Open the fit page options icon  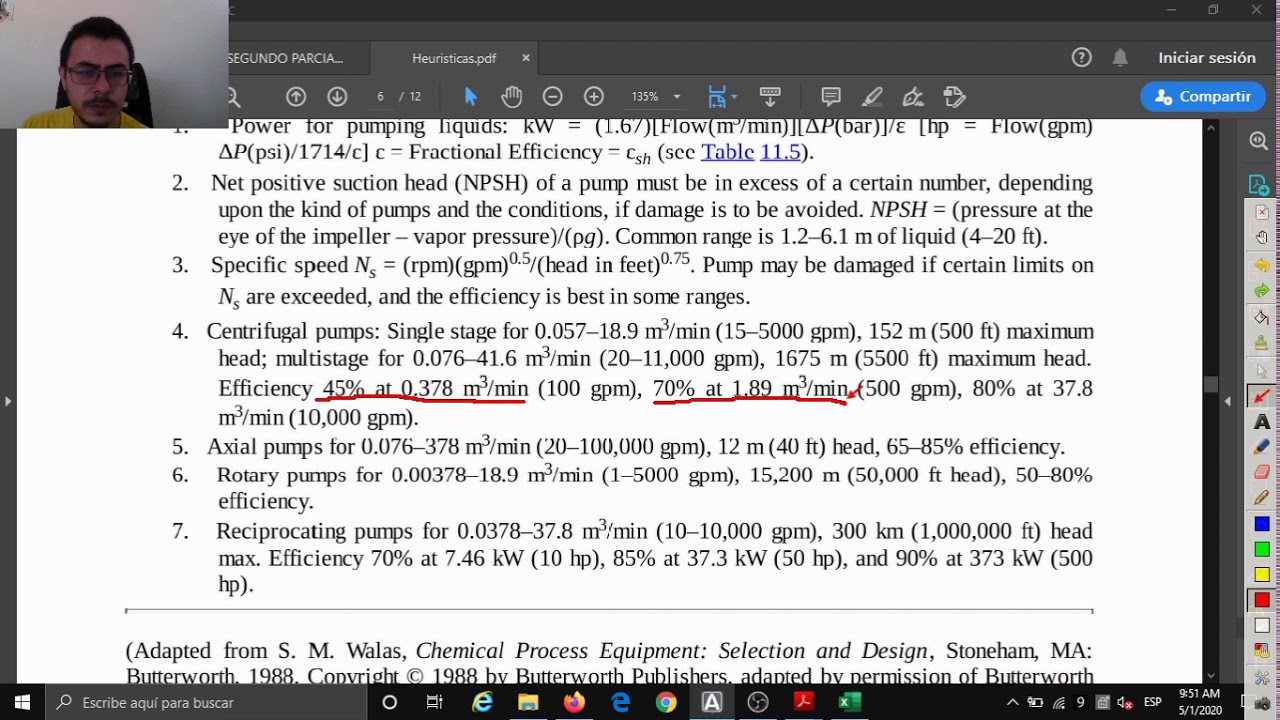point(717,97)
